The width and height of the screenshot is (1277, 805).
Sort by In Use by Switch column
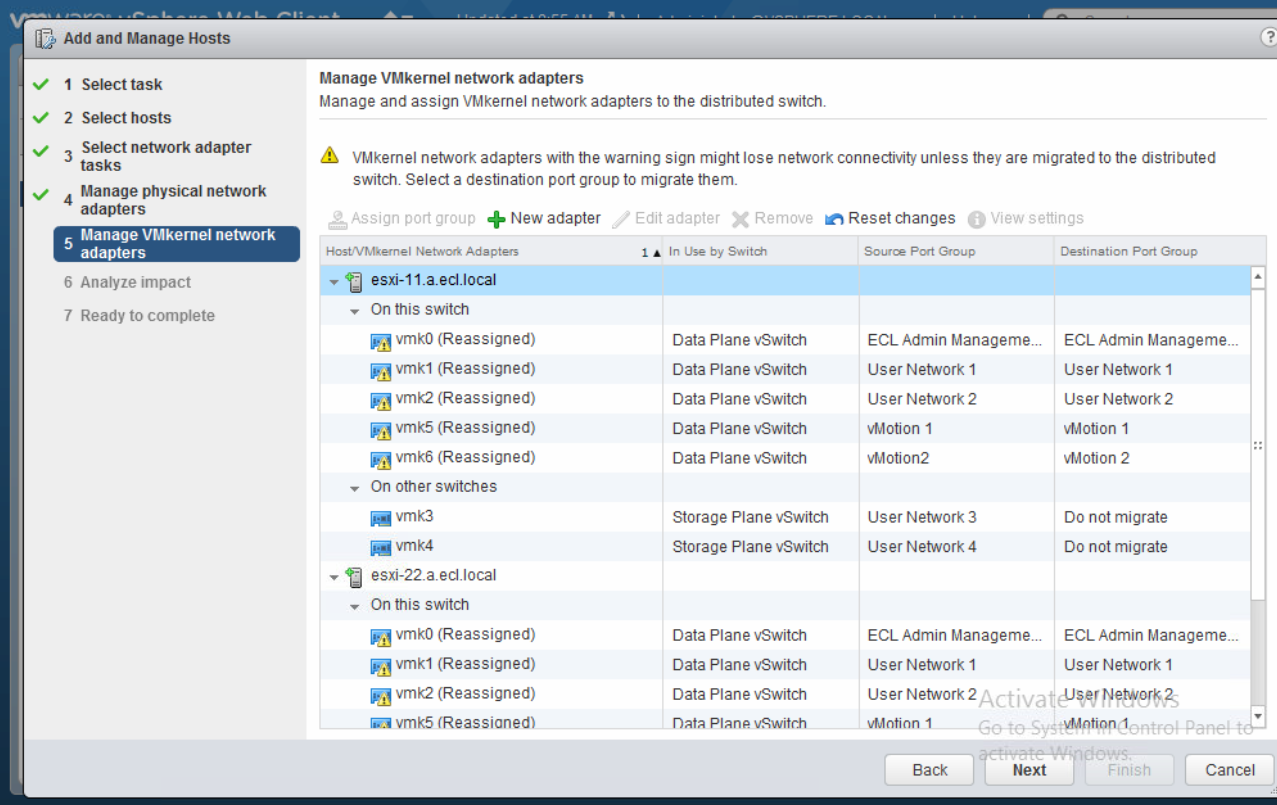(760, 251)
